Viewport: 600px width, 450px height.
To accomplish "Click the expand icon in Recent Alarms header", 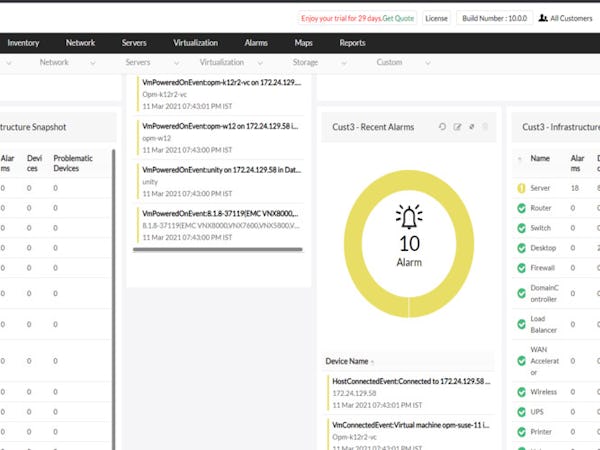I will tap(471, 127).
